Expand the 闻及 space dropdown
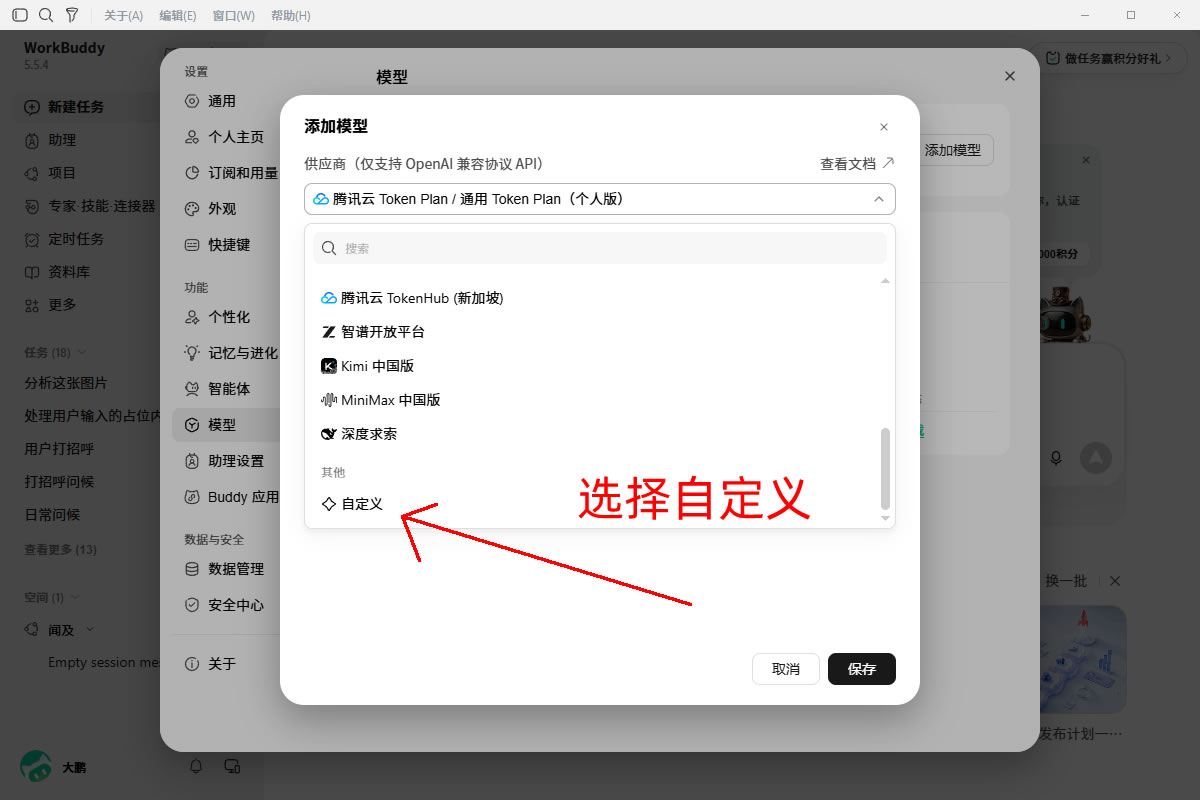This screenshot has width=1200, height=800. point(89,630)
